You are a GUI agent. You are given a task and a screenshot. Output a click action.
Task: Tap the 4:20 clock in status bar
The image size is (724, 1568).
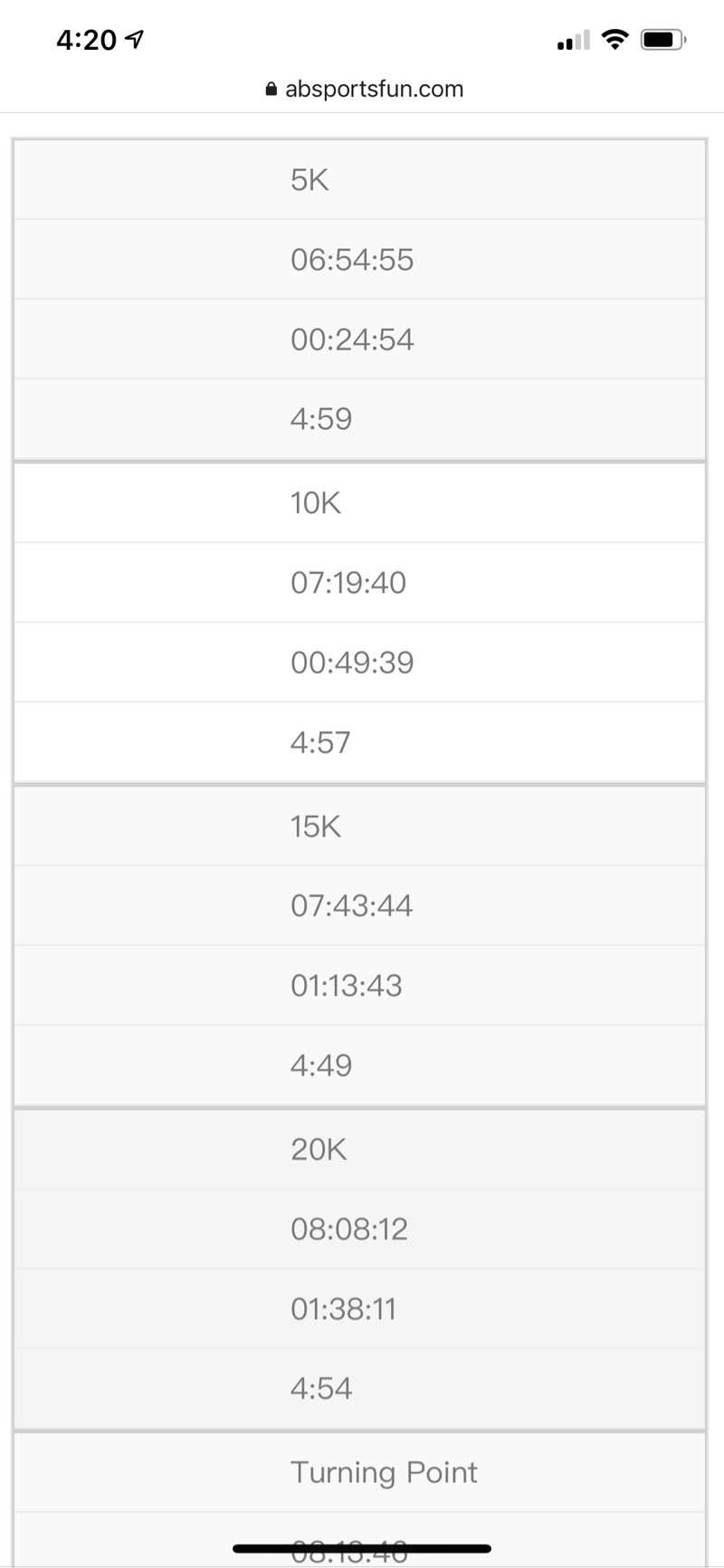coord(86,40)
